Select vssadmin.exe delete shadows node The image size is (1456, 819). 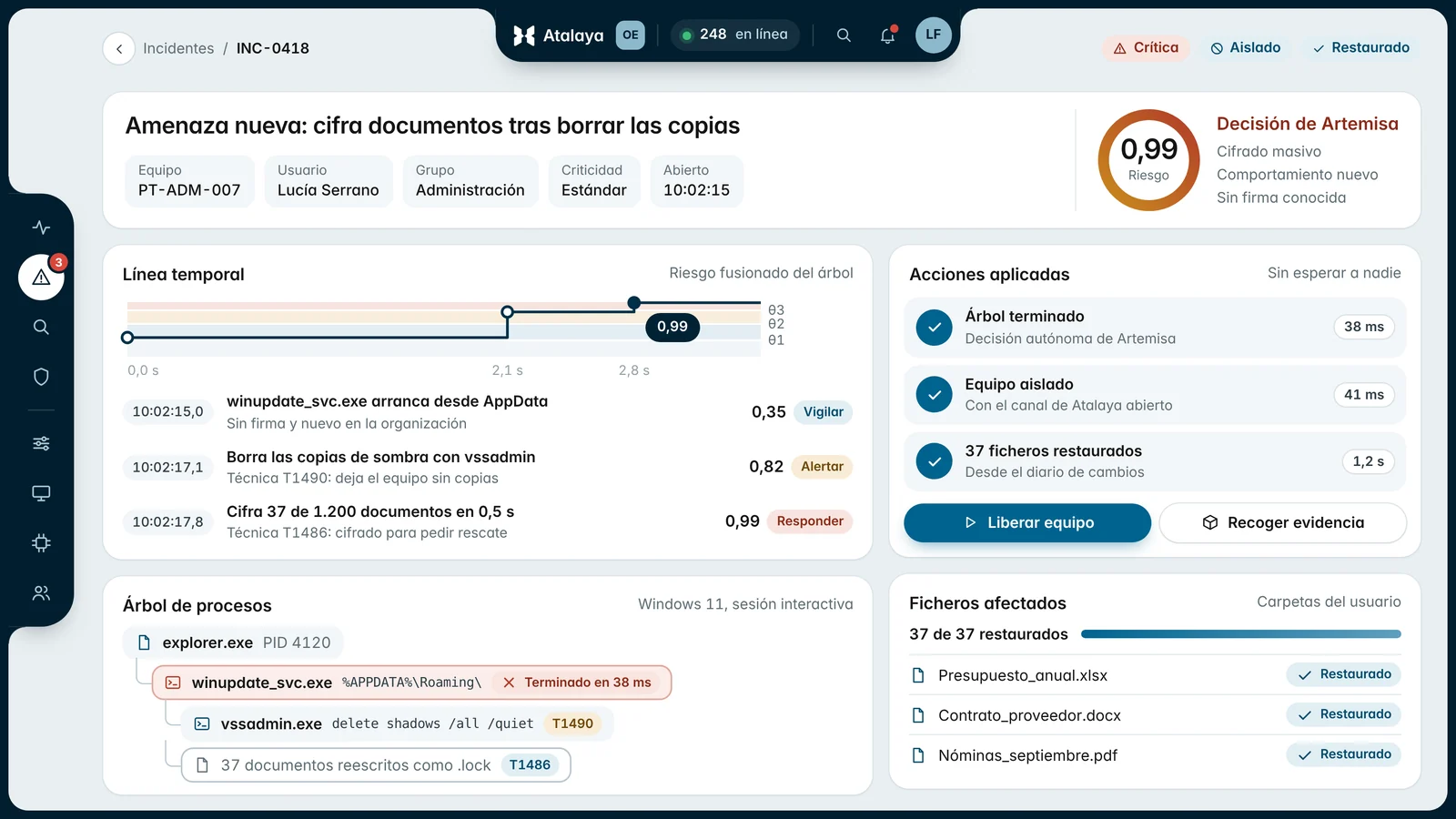click(397, 723)
